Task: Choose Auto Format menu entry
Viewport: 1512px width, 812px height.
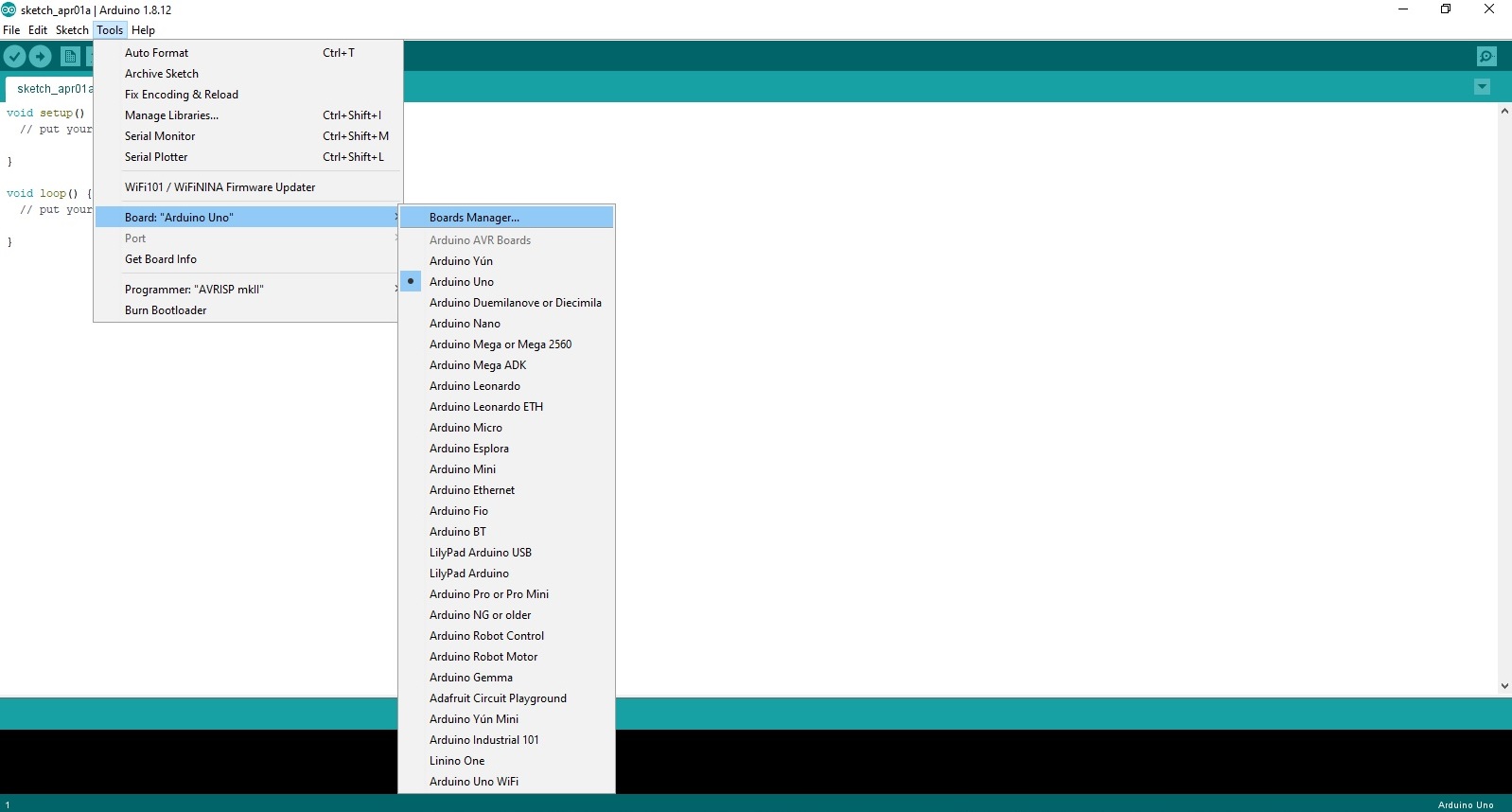Action: pos(248,53)
